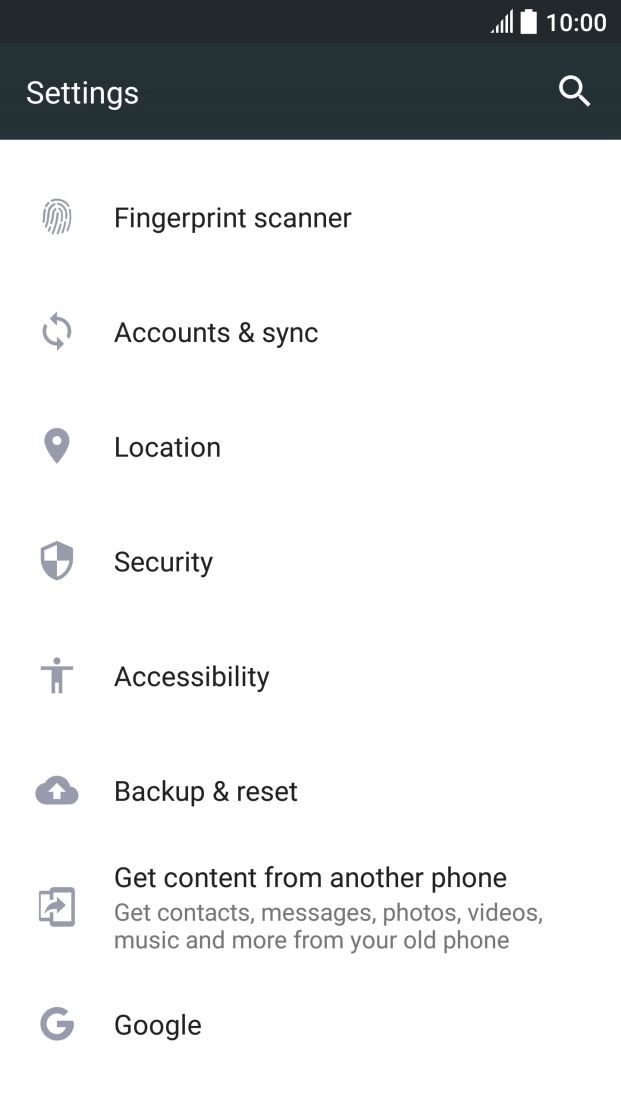
Task: Tap the accessibility person icon
Action: pyautogui.click(x=57, y=677)
